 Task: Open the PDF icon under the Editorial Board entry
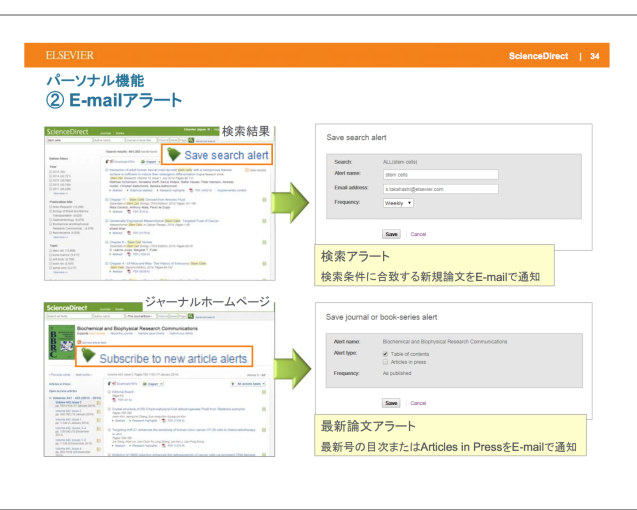(x=115, y=400)
